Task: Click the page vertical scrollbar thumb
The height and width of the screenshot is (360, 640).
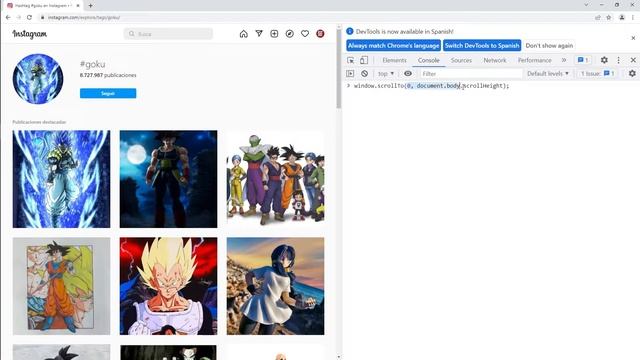Action: [338, 69]
